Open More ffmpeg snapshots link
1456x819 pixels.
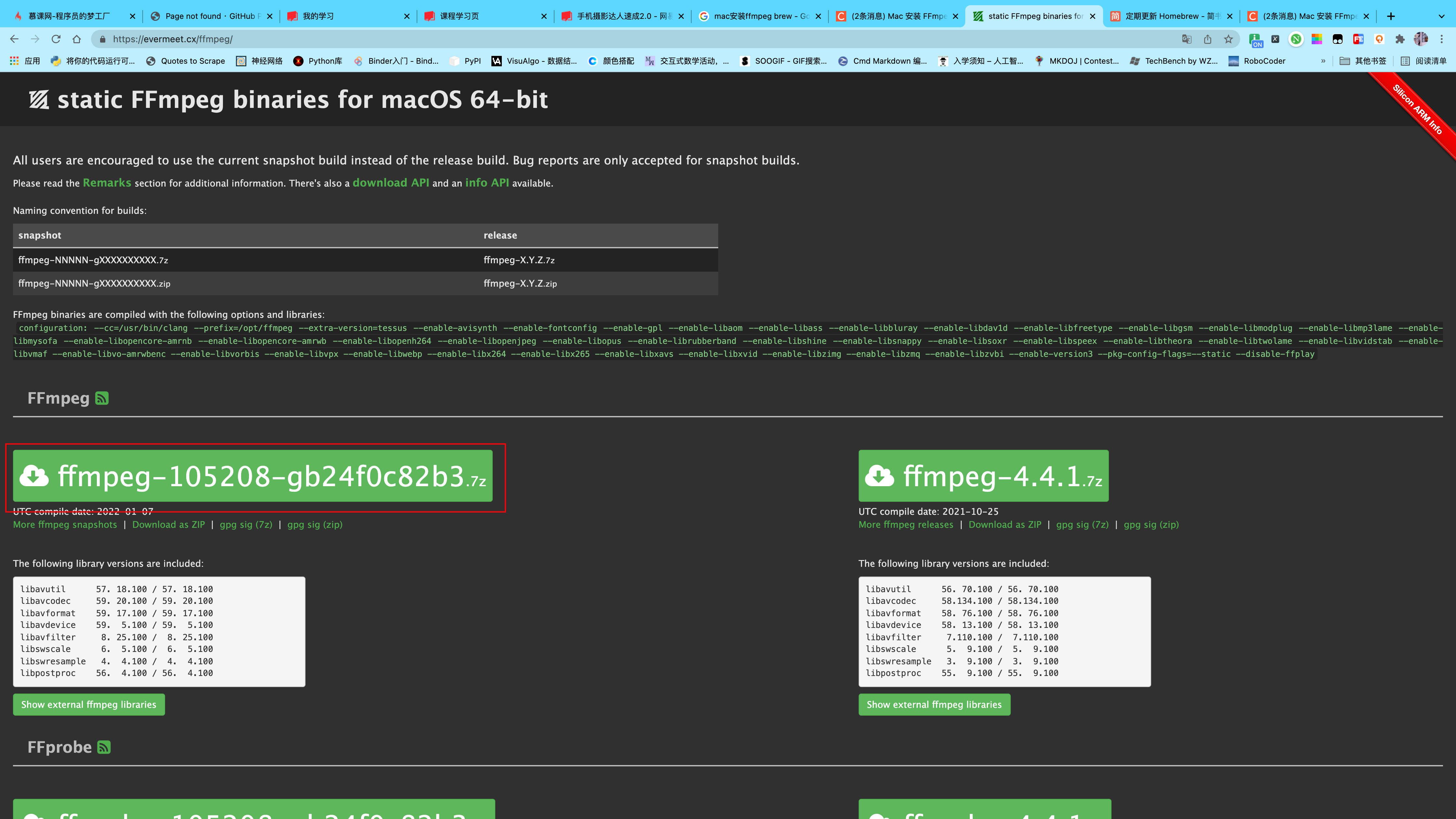click(x=65, y=525)
